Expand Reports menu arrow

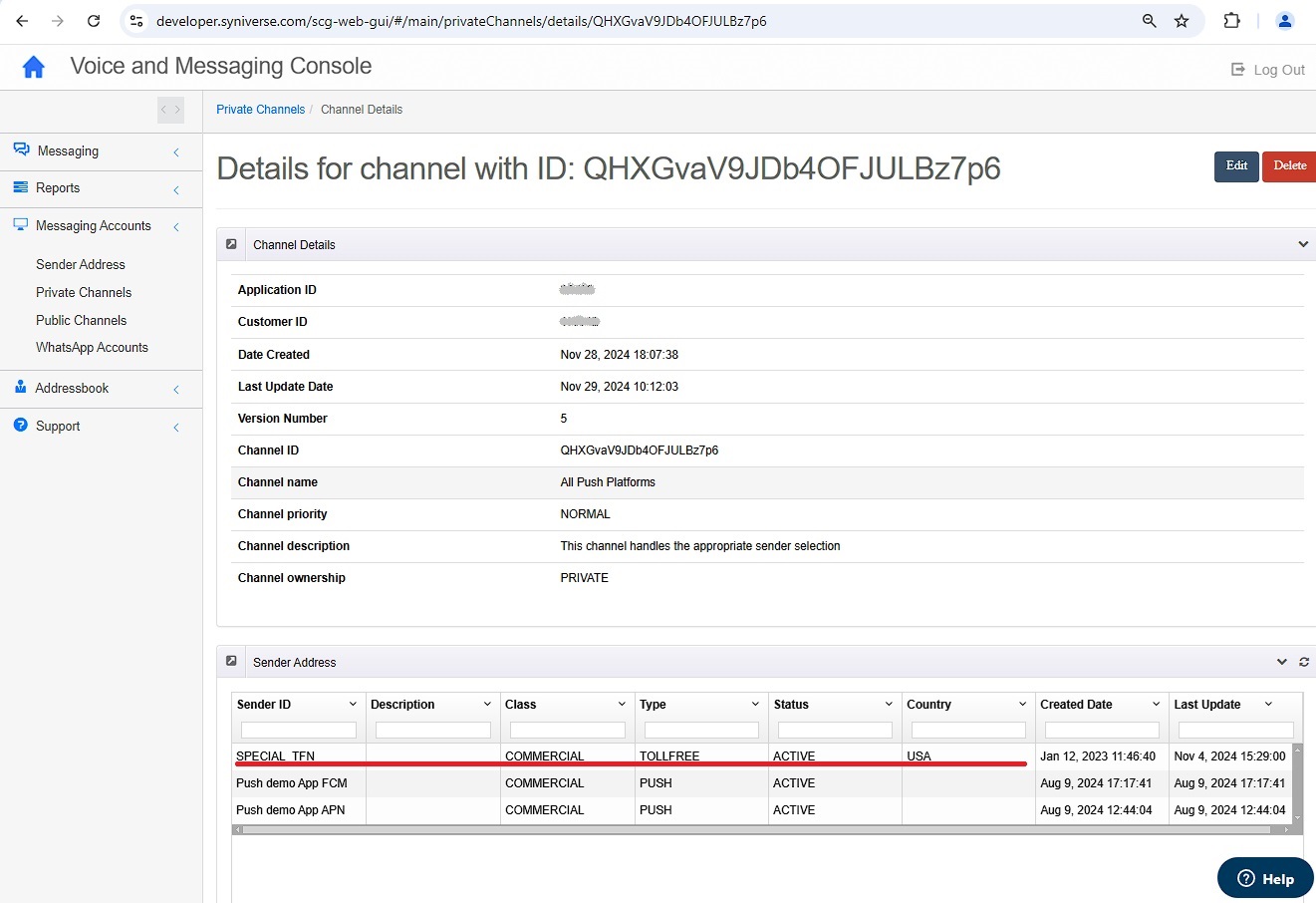click(x=176, y=189)
